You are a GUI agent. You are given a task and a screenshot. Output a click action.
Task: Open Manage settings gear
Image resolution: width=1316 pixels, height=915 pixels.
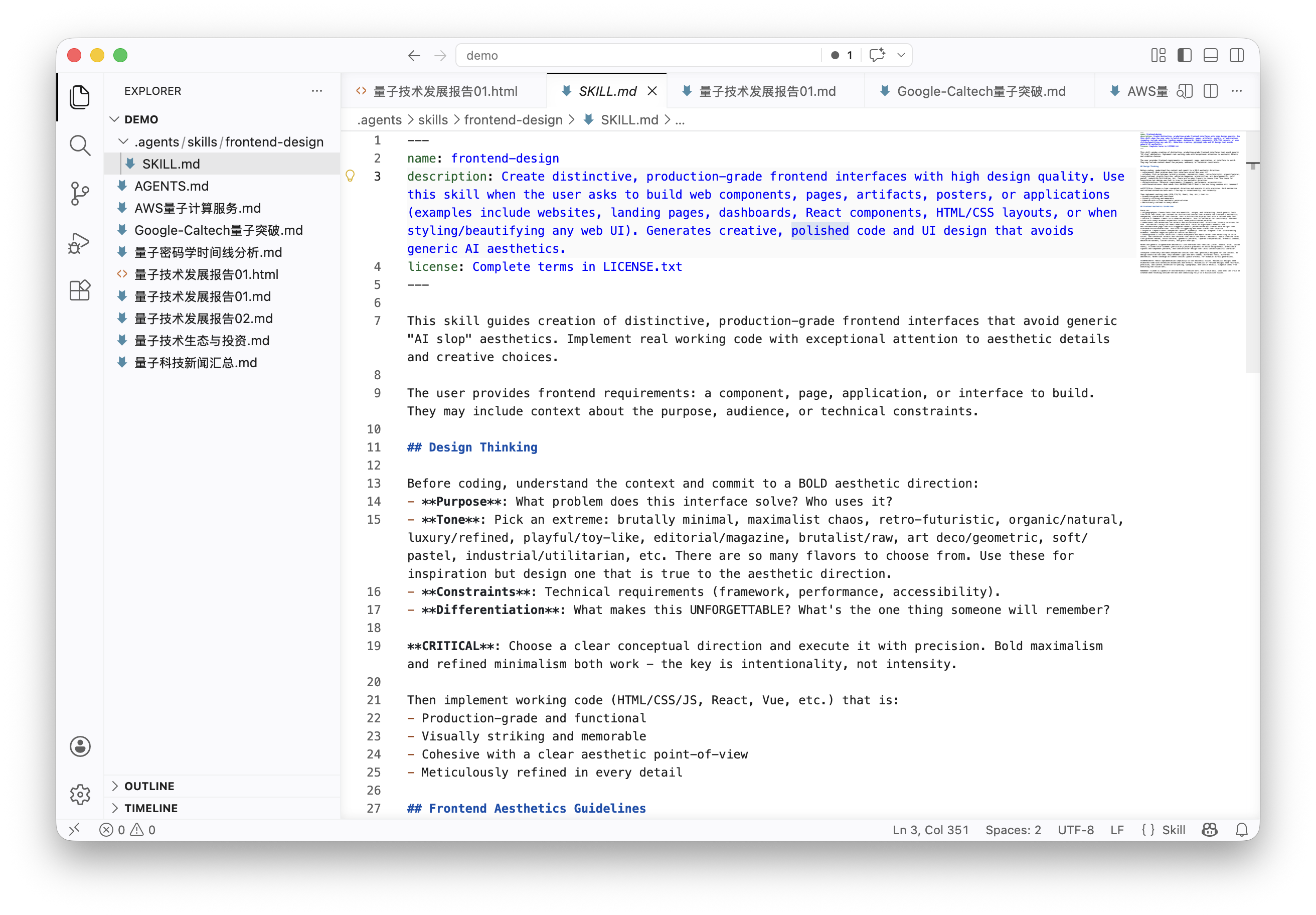[80, 795]
